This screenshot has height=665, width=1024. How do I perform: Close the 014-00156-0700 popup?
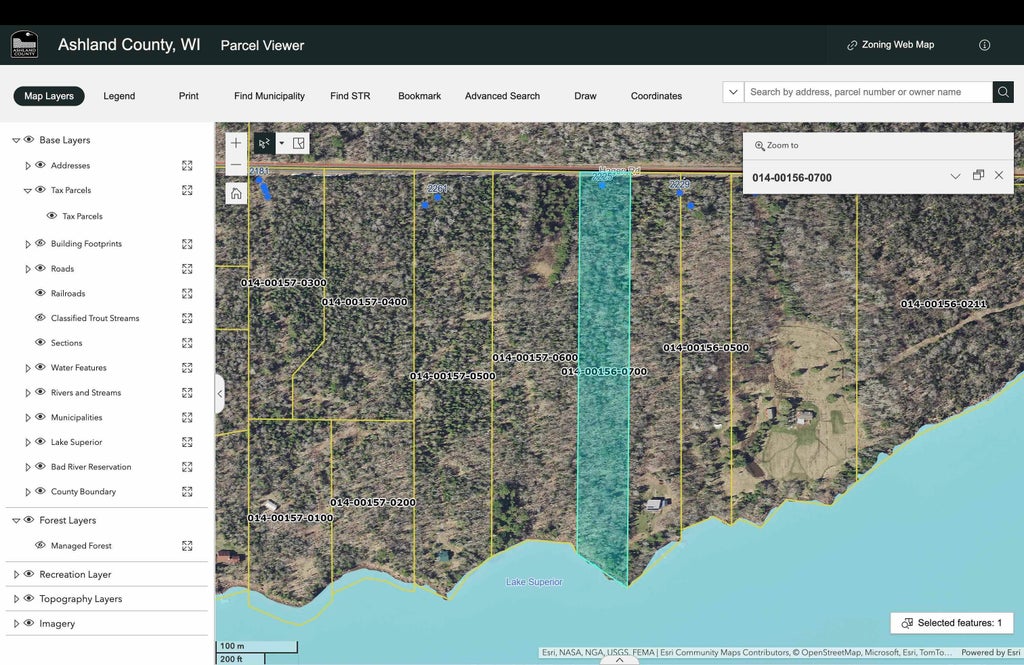point(999,176)
